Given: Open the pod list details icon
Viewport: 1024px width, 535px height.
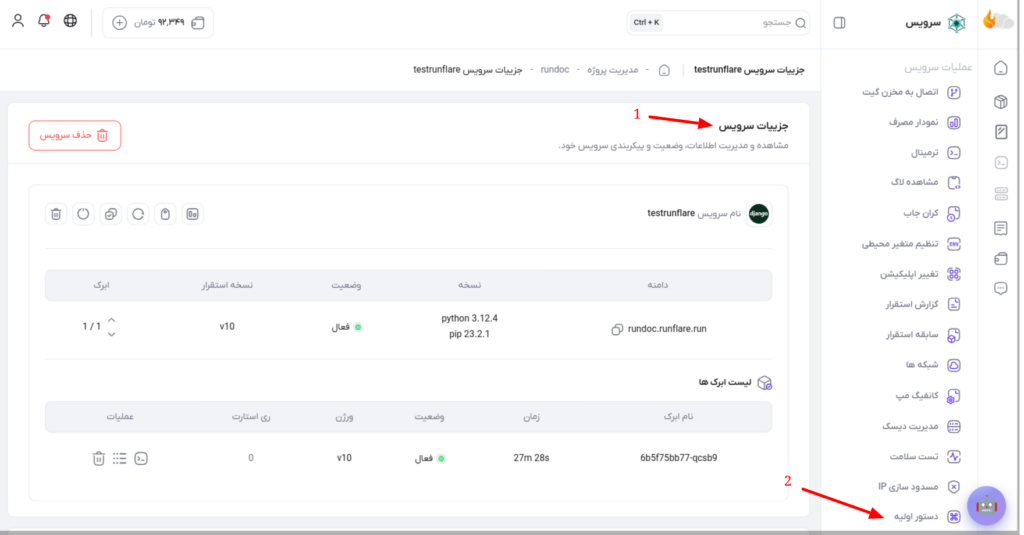Looking at the screenshot, I should (x=119, y=459).
